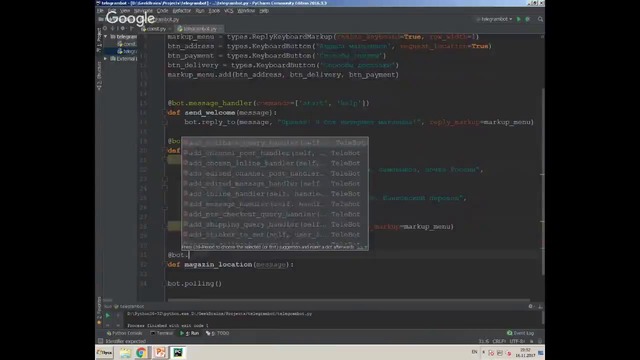Click scroll-from-source icon in project toolbar
The width and height of the screenshot is (640, 360).
pos(105,29)
